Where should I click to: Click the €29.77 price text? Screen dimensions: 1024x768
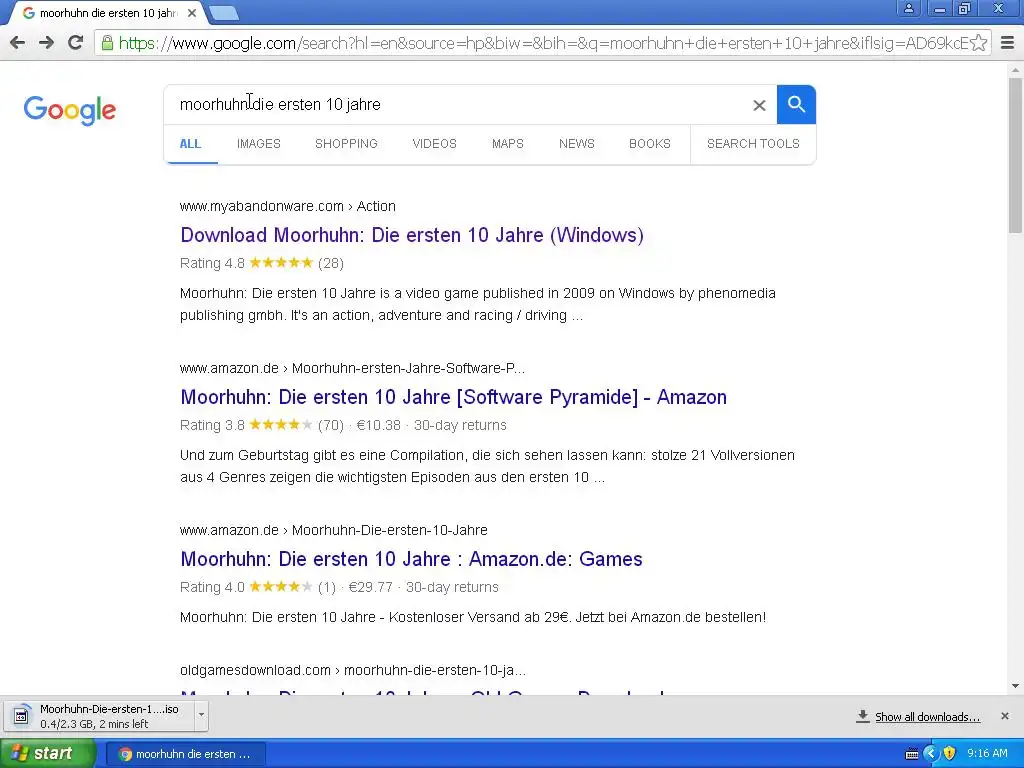(x=370, y=587)
